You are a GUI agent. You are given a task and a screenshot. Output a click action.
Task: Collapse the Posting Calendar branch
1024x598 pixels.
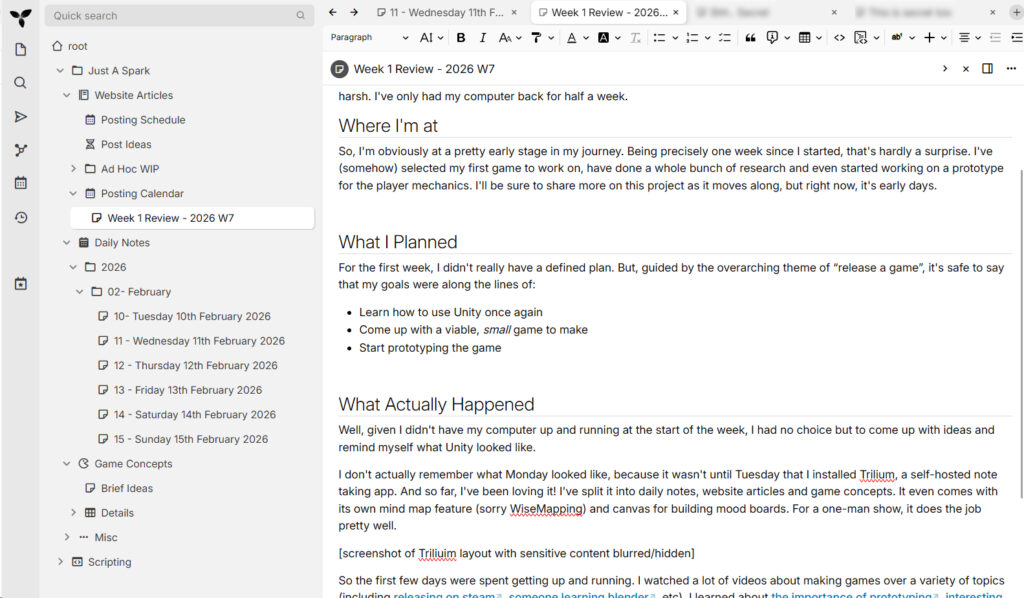[73, 193]
